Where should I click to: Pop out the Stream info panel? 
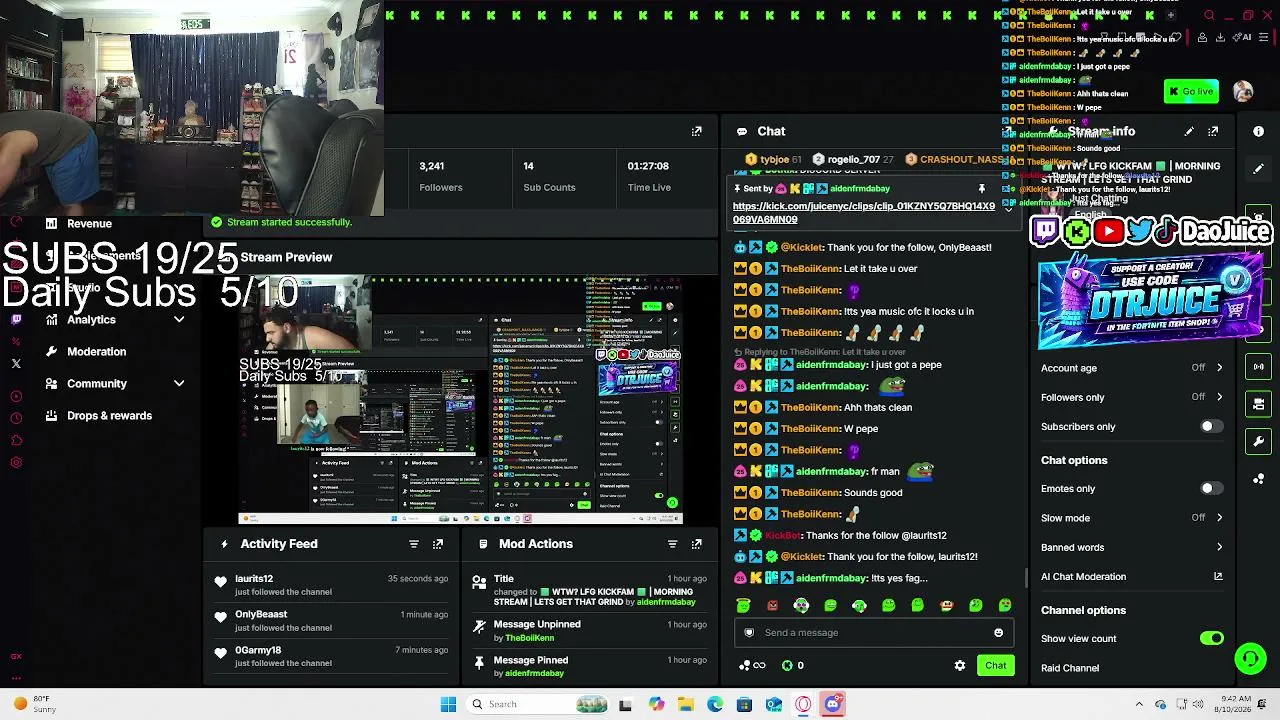1213,131
